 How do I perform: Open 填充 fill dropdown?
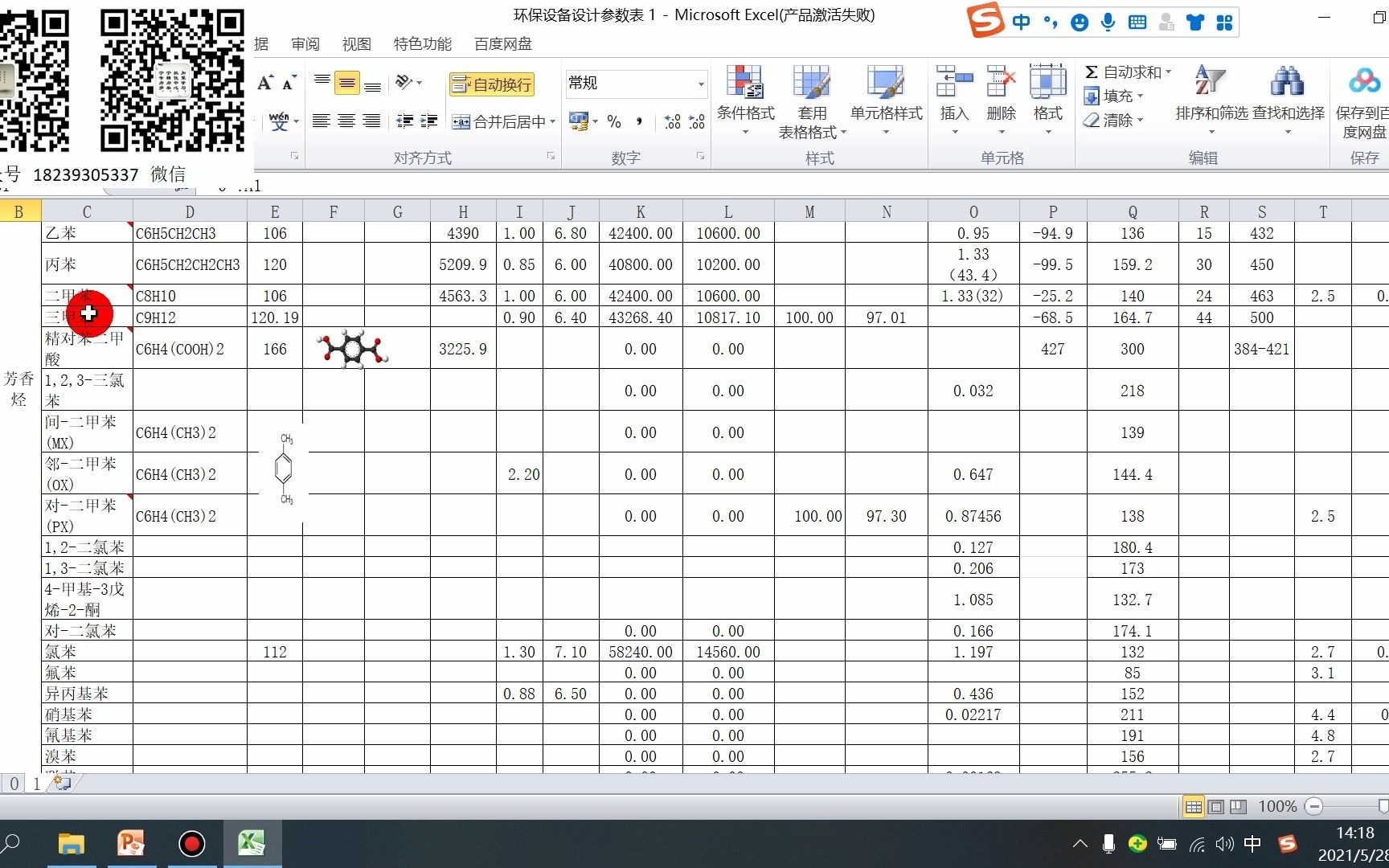click(1113, 96)
